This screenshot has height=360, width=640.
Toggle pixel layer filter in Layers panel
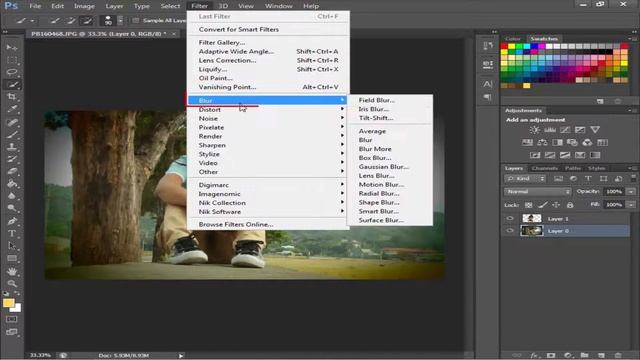click(x=558, y=178)
